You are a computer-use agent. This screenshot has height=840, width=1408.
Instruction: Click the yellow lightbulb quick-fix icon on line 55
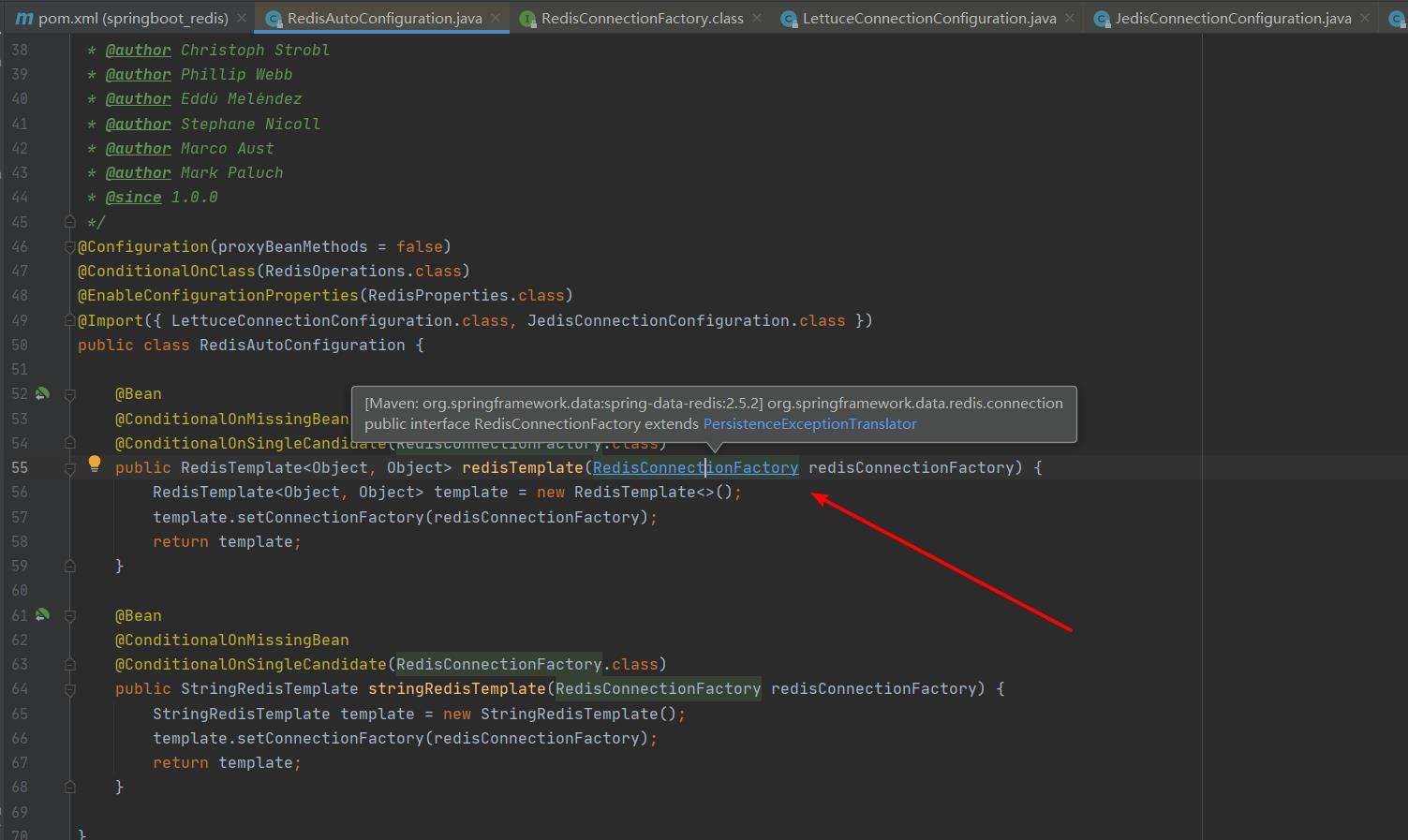point(95,463)
